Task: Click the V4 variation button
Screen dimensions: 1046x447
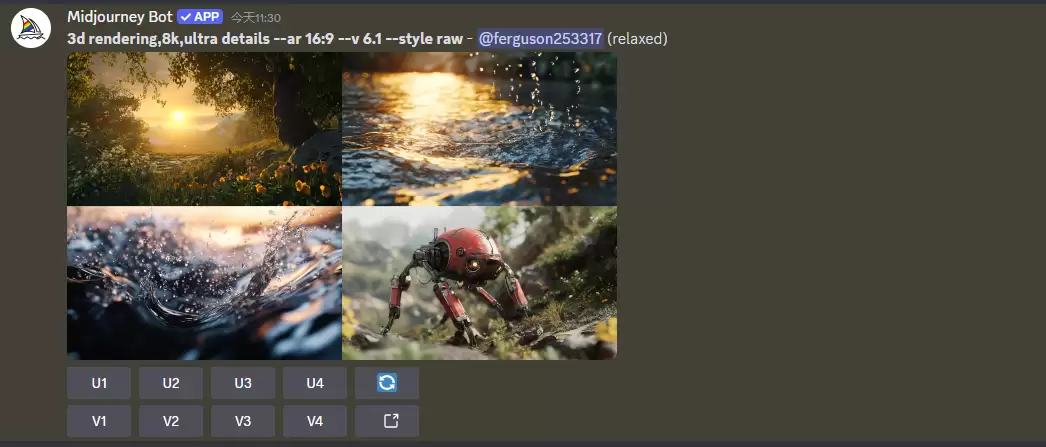Action: point(315,421)
